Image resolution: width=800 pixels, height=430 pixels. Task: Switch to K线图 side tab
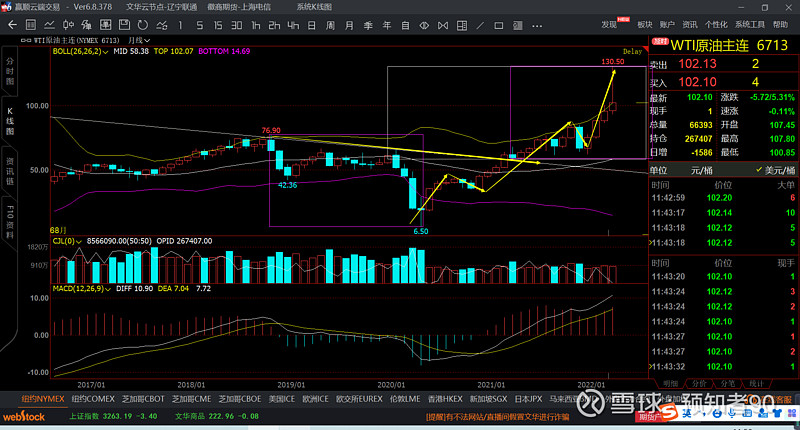10,121
